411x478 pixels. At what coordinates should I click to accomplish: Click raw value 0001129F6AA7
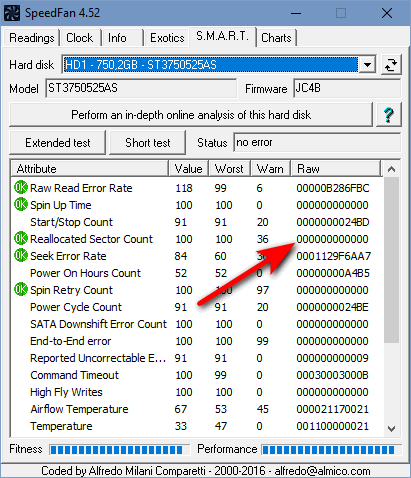pos(334,256)
